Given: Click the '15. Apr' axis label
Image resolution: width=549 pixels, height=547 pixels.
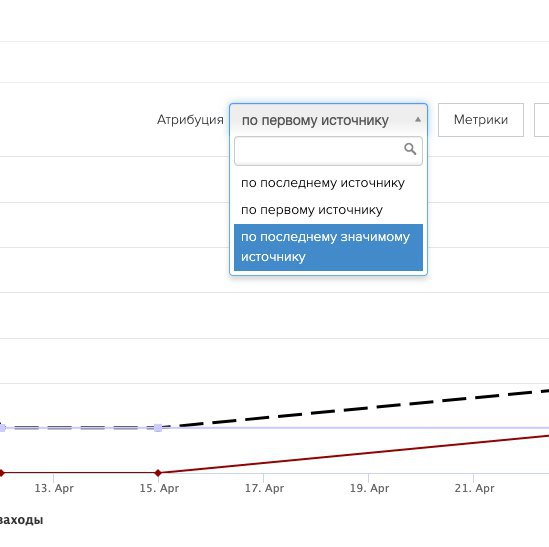Looking at the screenshot, I should pos(159,488).
